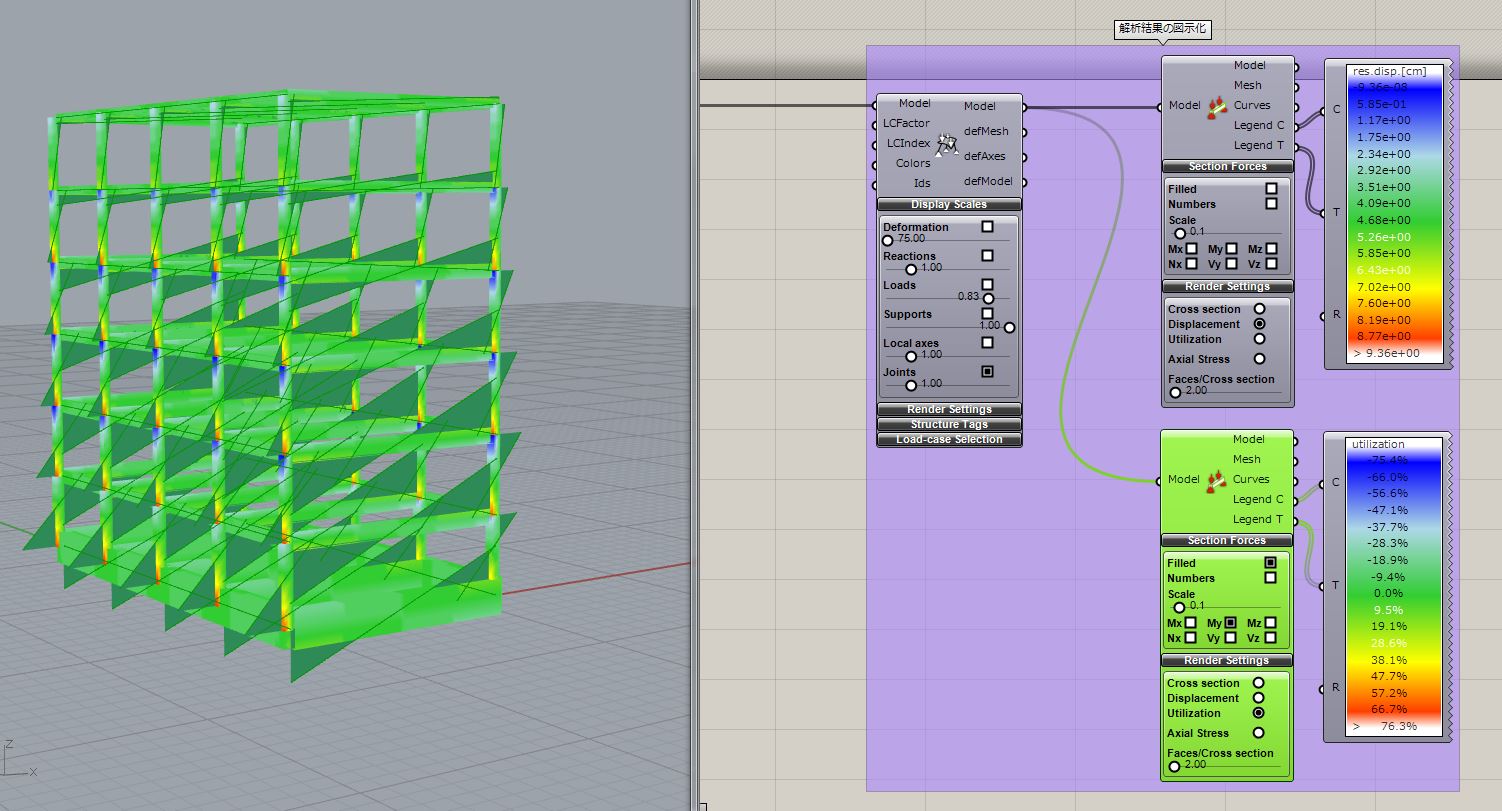Expand the Structure Tags section

tap(949, 425)
